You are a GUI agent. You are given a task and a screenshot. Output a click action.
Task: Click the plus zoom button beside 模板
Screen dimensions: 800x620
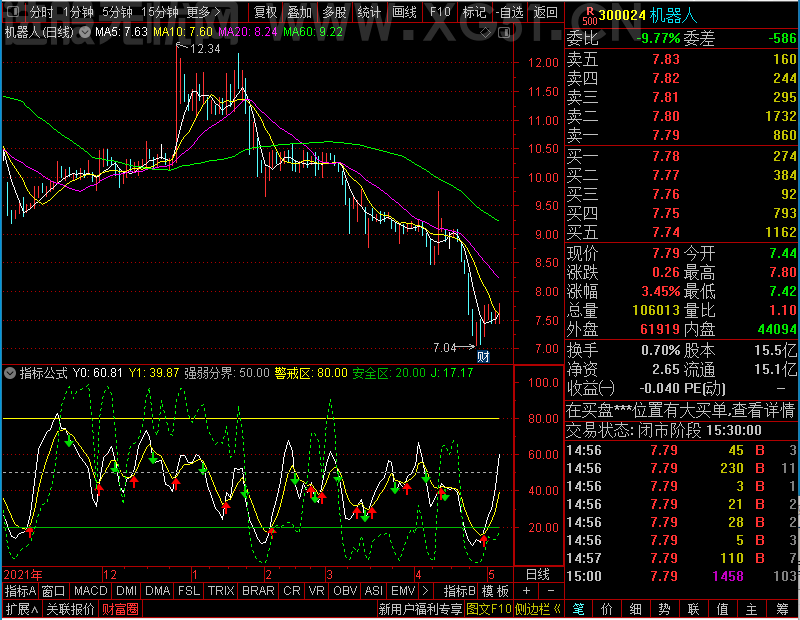click(x=527, y=591)
